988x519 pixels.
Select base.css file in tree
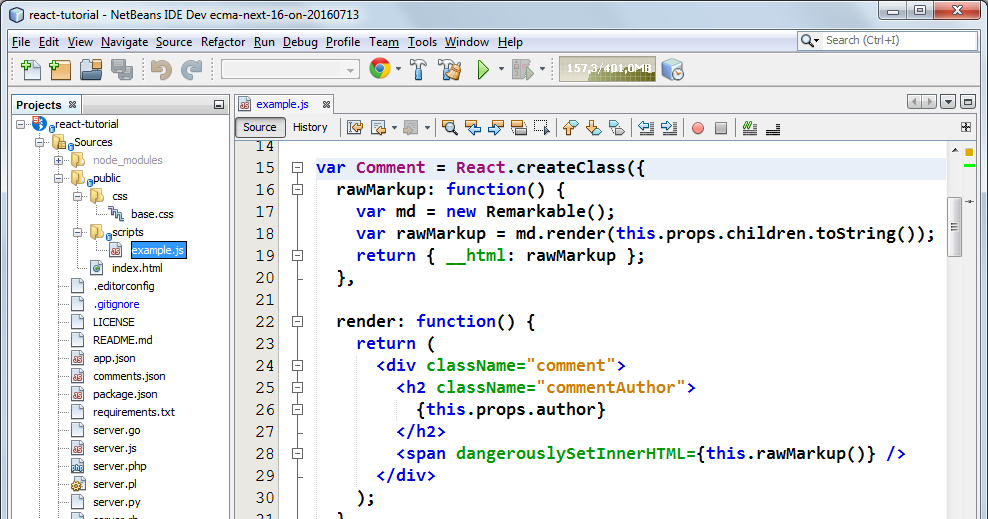(152, 214)
